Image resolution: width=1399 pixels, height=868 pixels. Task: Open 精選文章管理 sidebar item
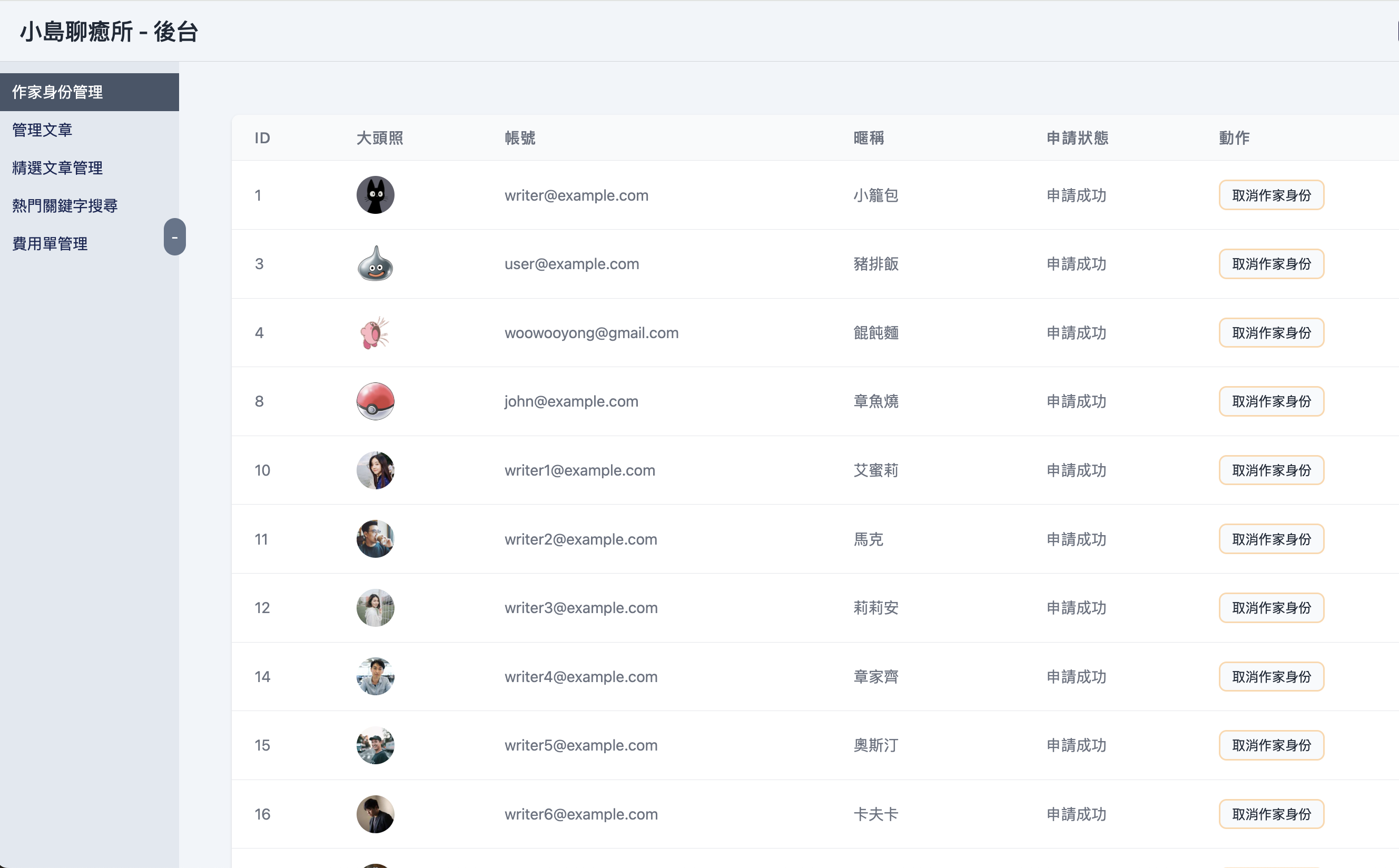point(57,167)
